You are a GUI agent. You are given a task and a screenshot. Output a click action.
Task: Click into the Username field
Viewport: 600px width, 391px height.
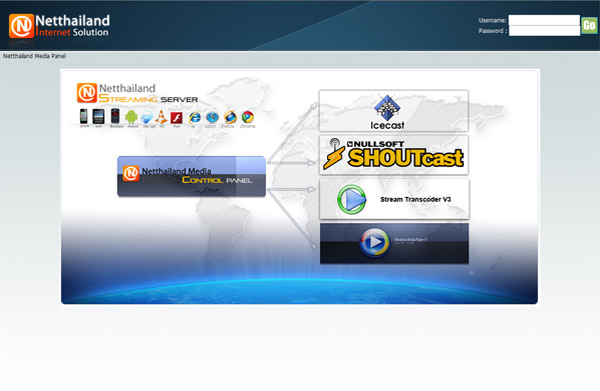tap(544, 20)
